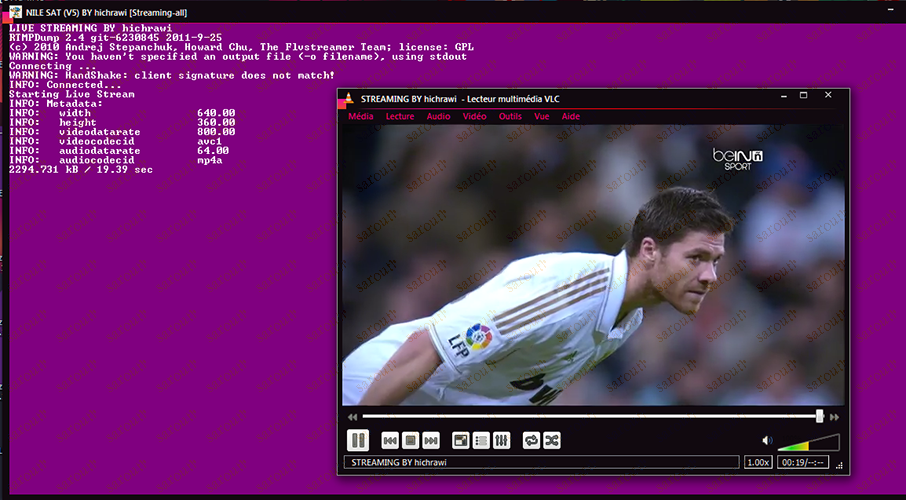Click the NILE SAT console window icon
The height and width of the screenshot is (500, 906).
(x=16, y=12)
